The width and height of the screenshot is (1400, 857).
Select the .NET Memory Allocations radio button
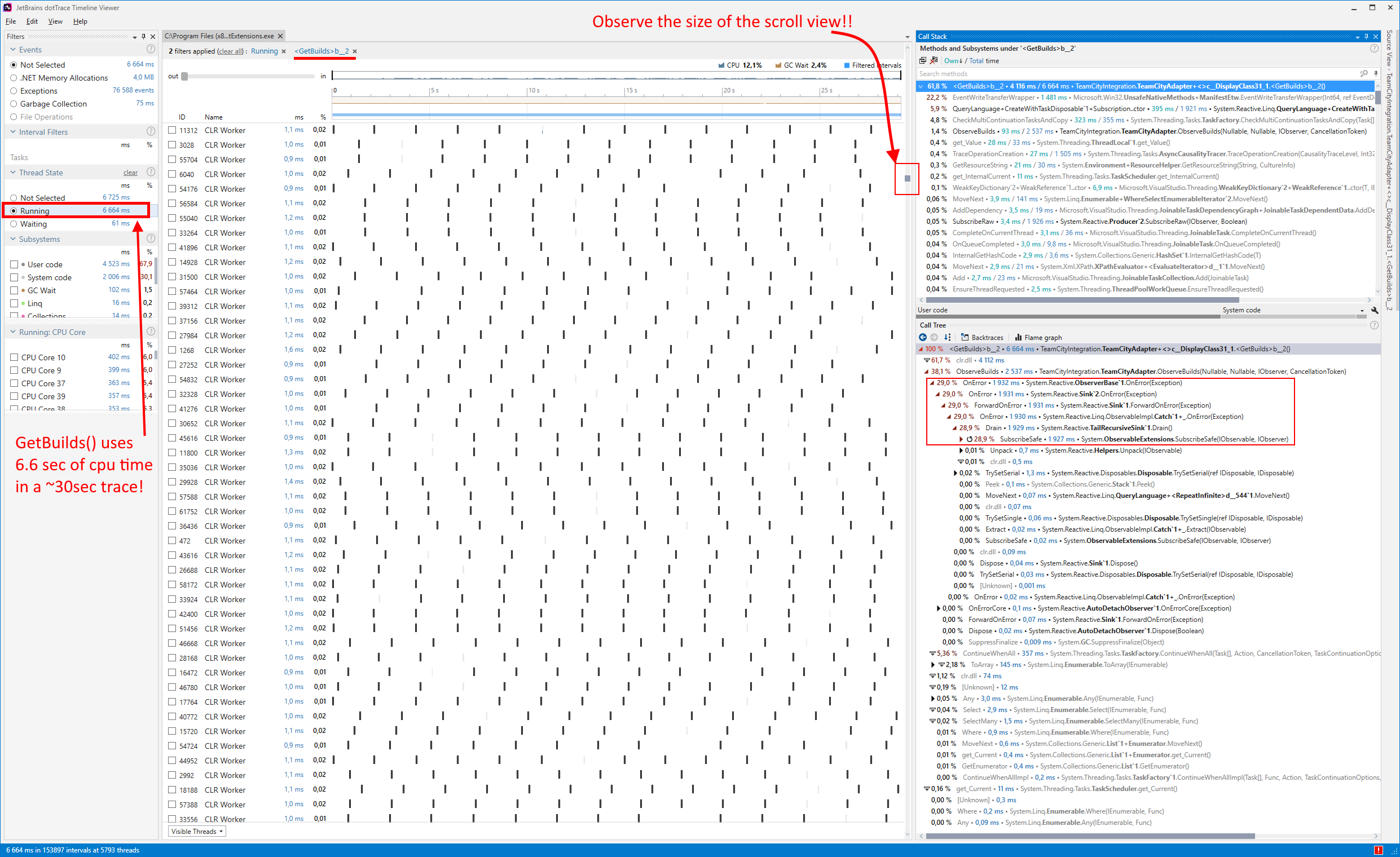(14, 77)
